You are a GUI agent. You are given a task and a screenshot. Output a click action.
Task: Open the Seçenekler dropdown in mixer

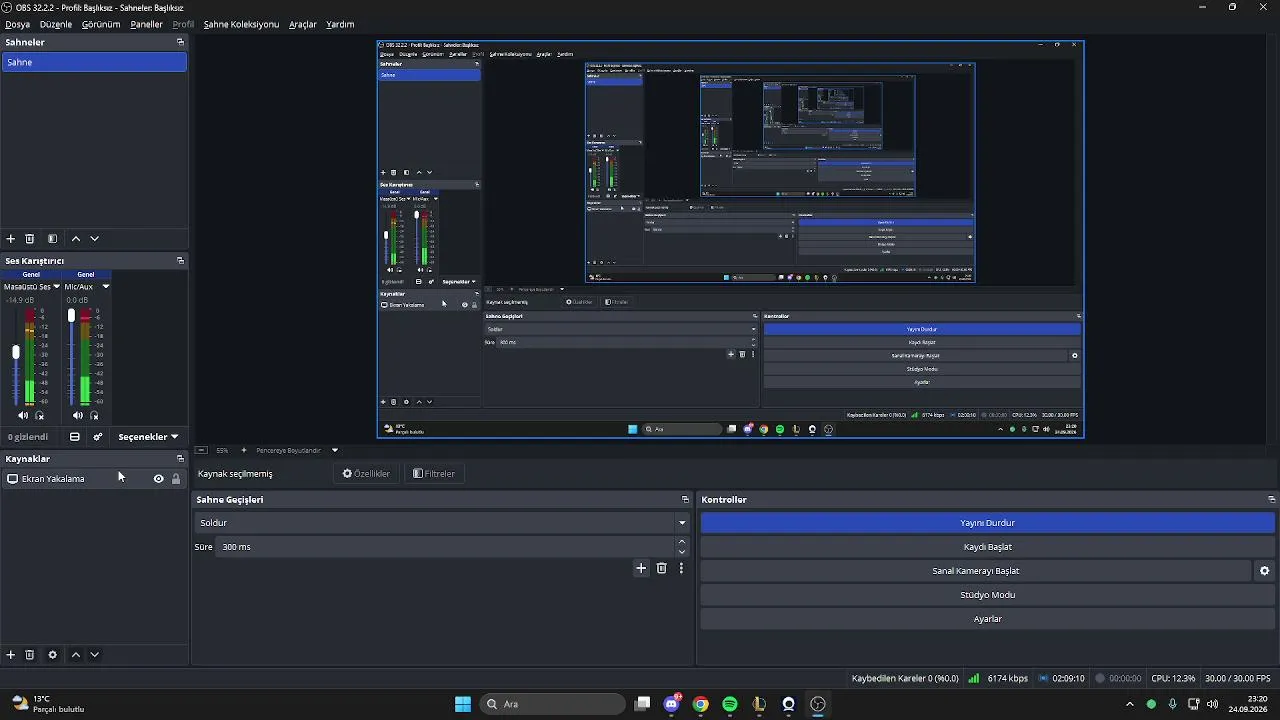148,437
